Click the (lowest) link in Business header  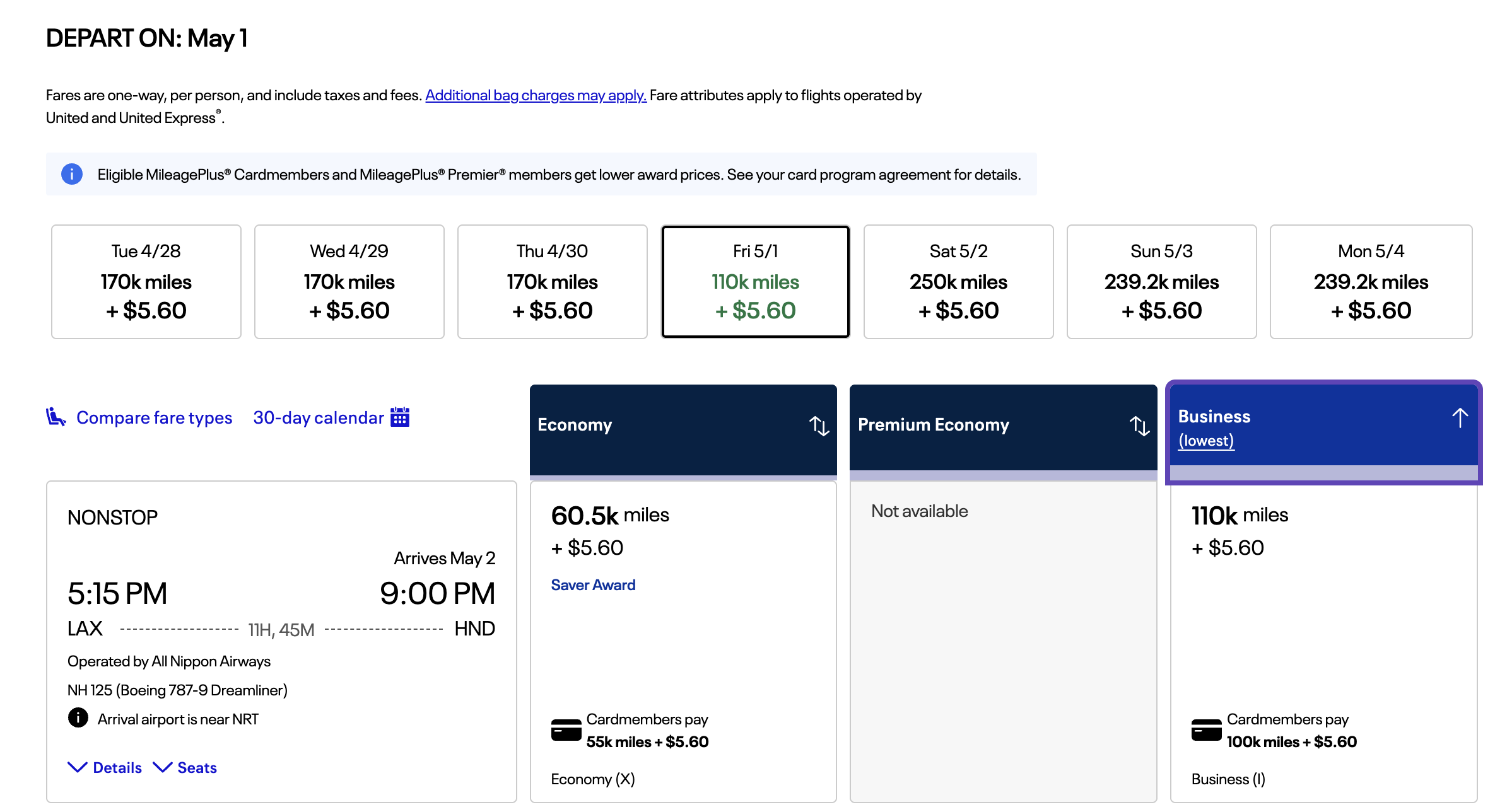pyautogui.click(x=1205, y=441)
